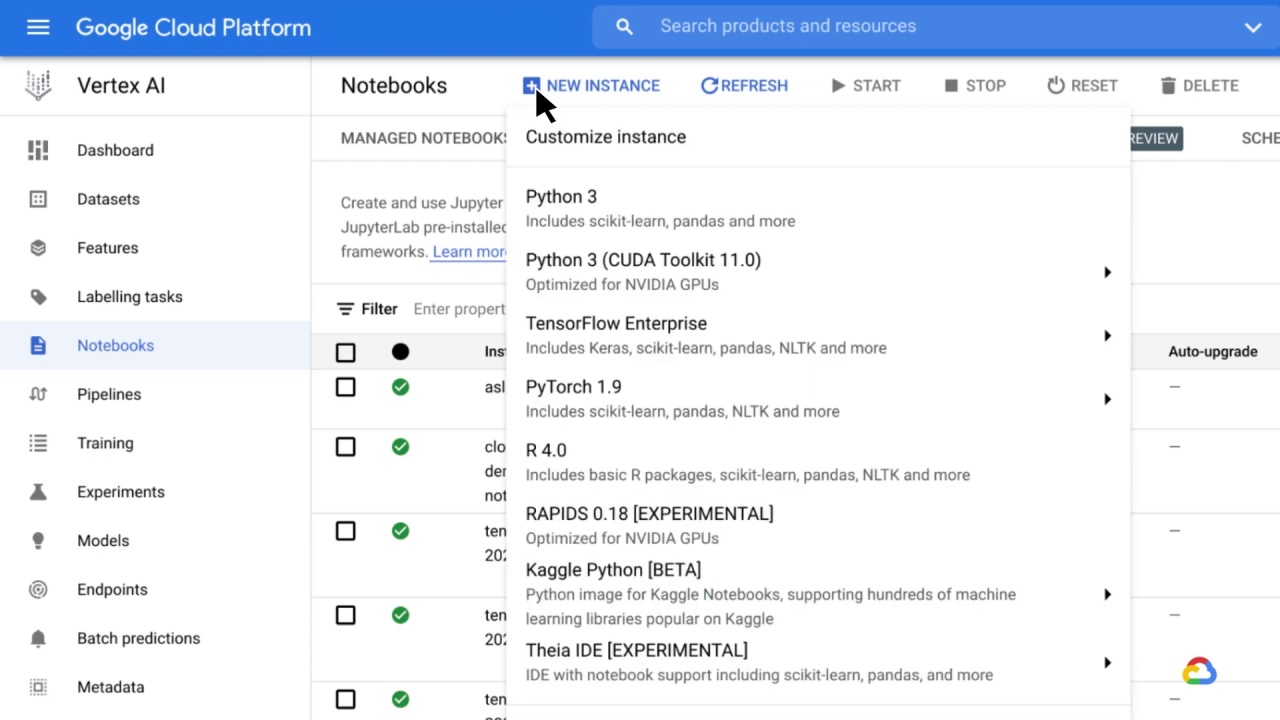Click the Stop square icon

pyautogui.click(x=951, y=86)
